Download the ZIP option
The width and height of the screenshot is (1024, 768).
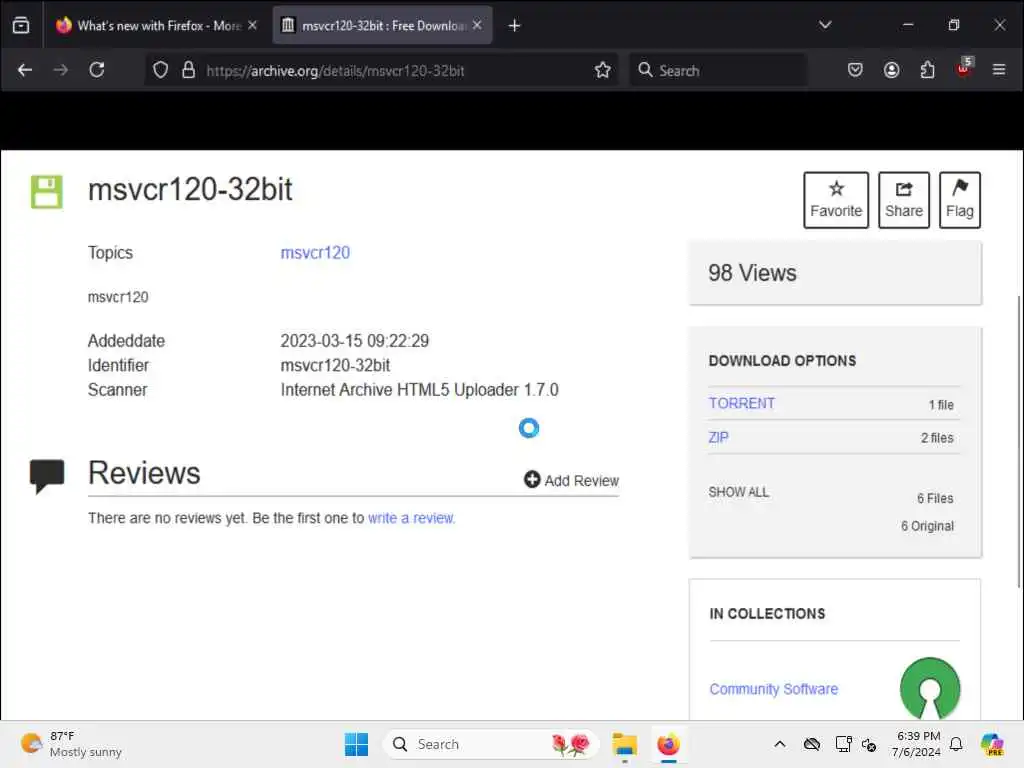(718, 438)
